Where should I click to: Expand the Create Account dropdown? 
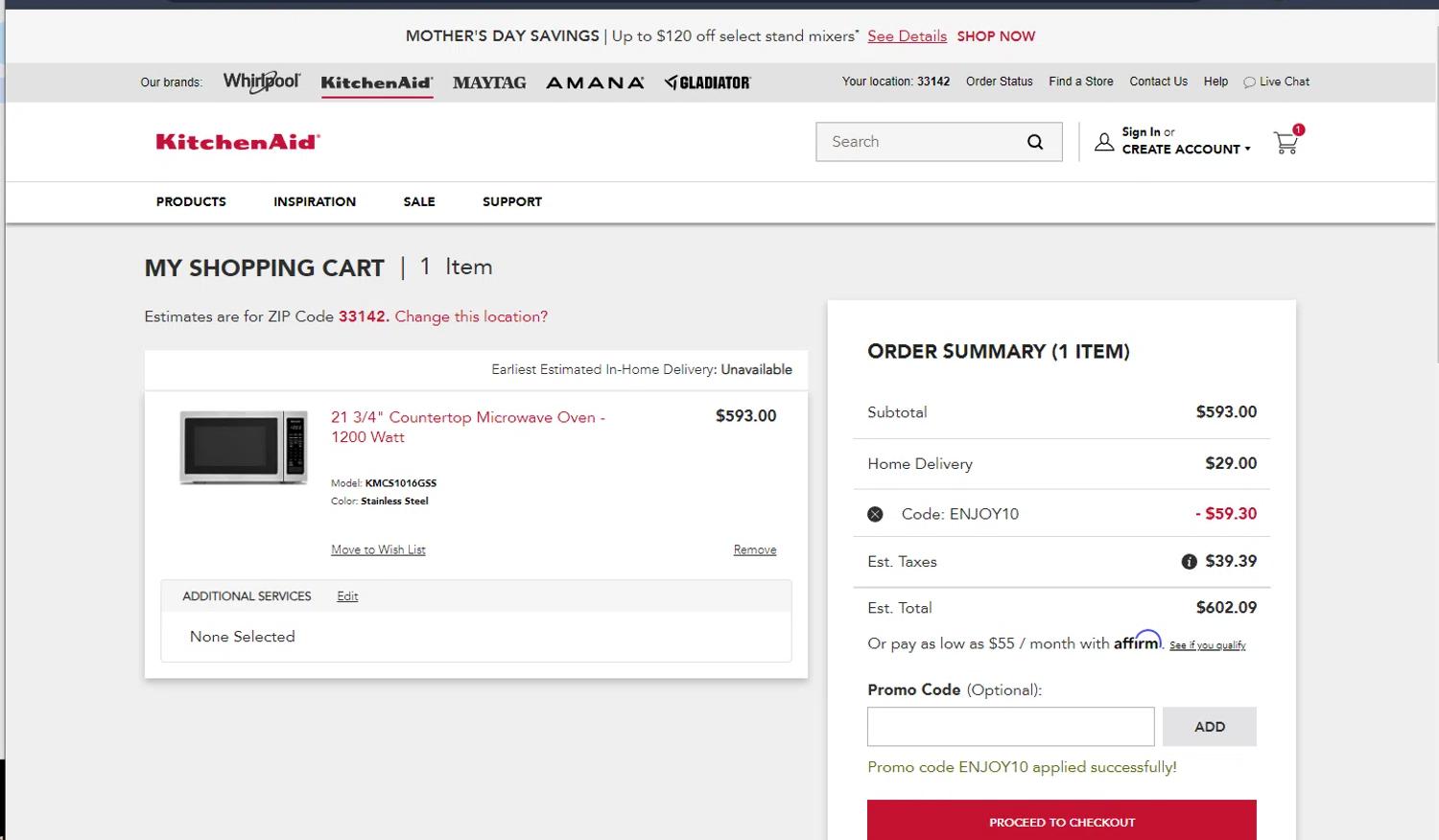(x=1186, y=150)
